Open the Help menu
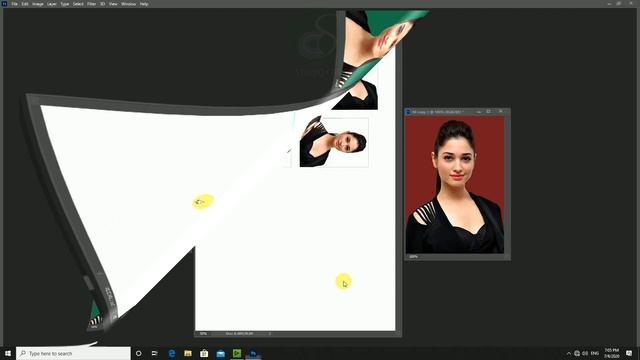This screenshot has width=640, height=360. (x=144, y=4)
